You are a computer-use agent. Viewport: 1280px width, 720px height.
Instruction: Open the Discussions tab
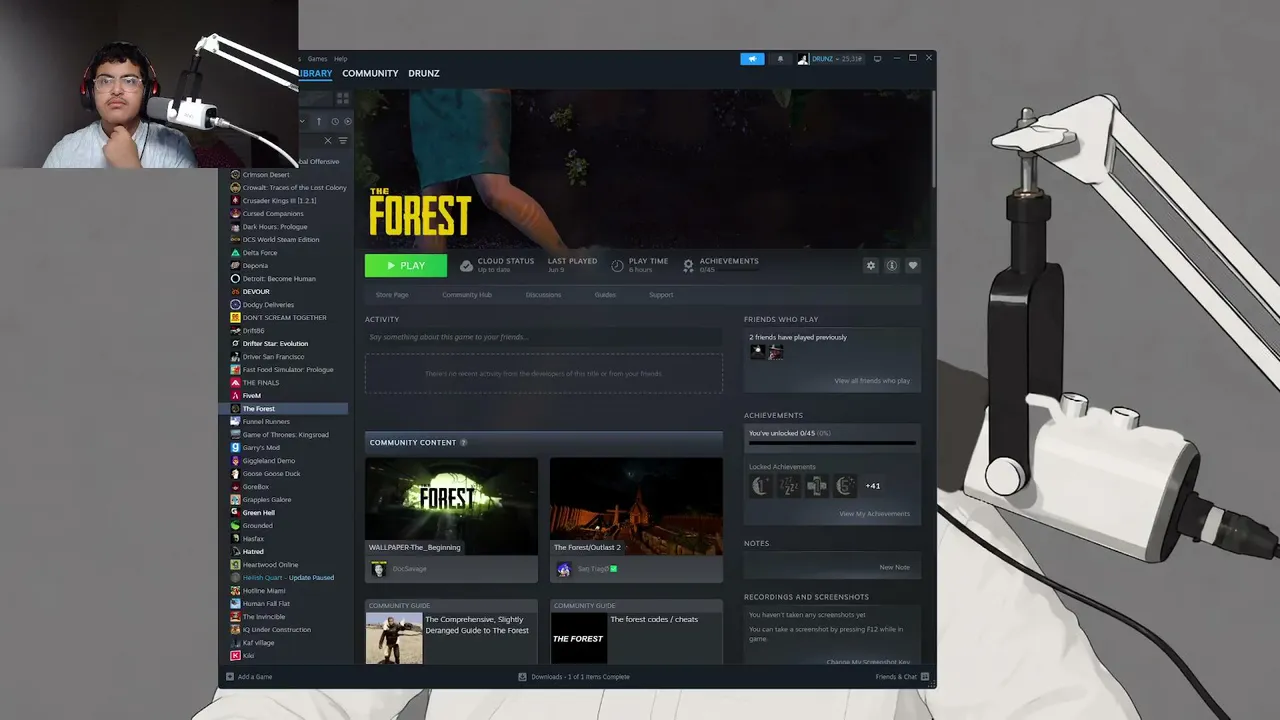(x=543, y=295)
